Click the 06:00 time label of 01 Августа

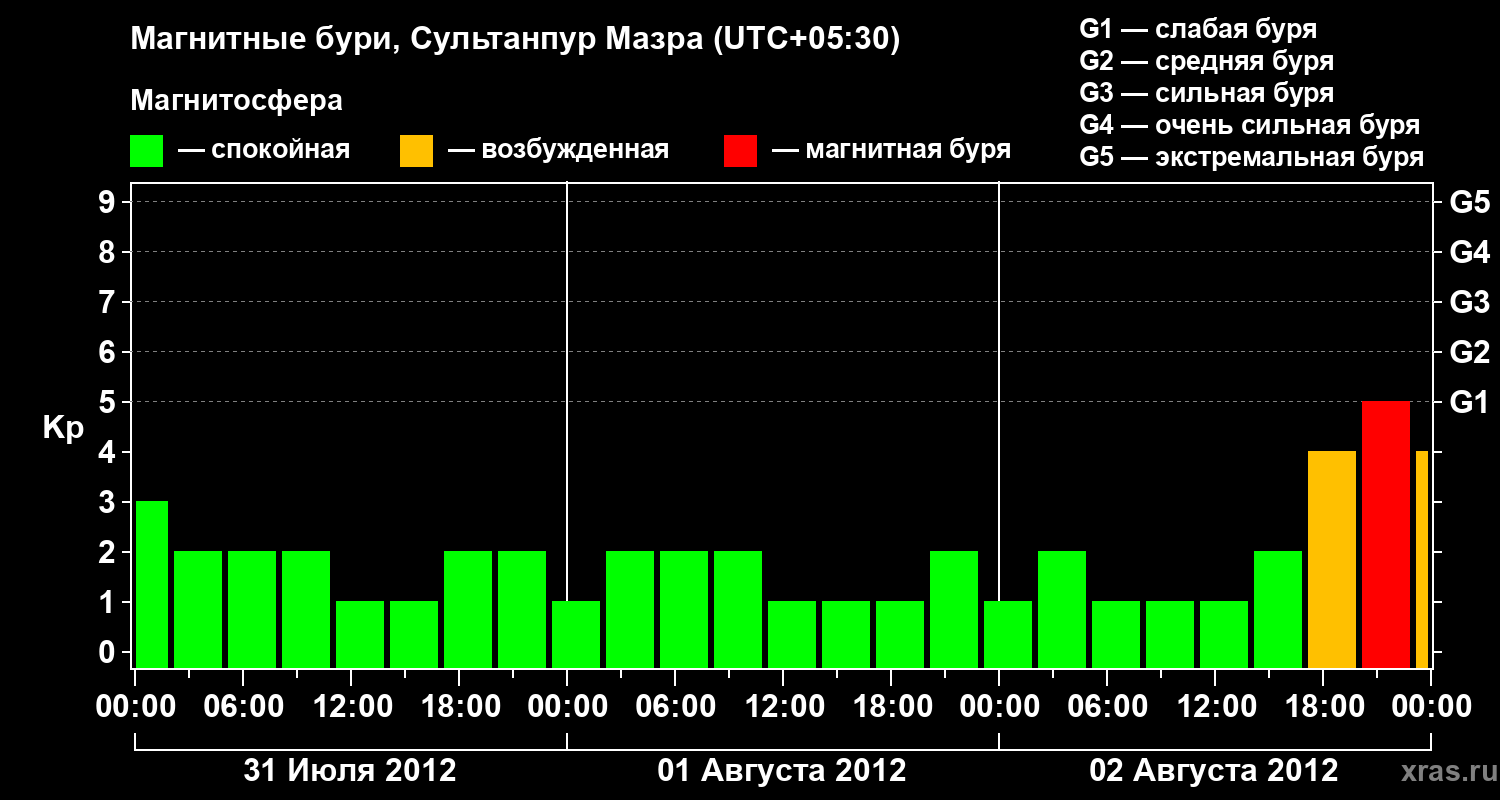point(674,707)
